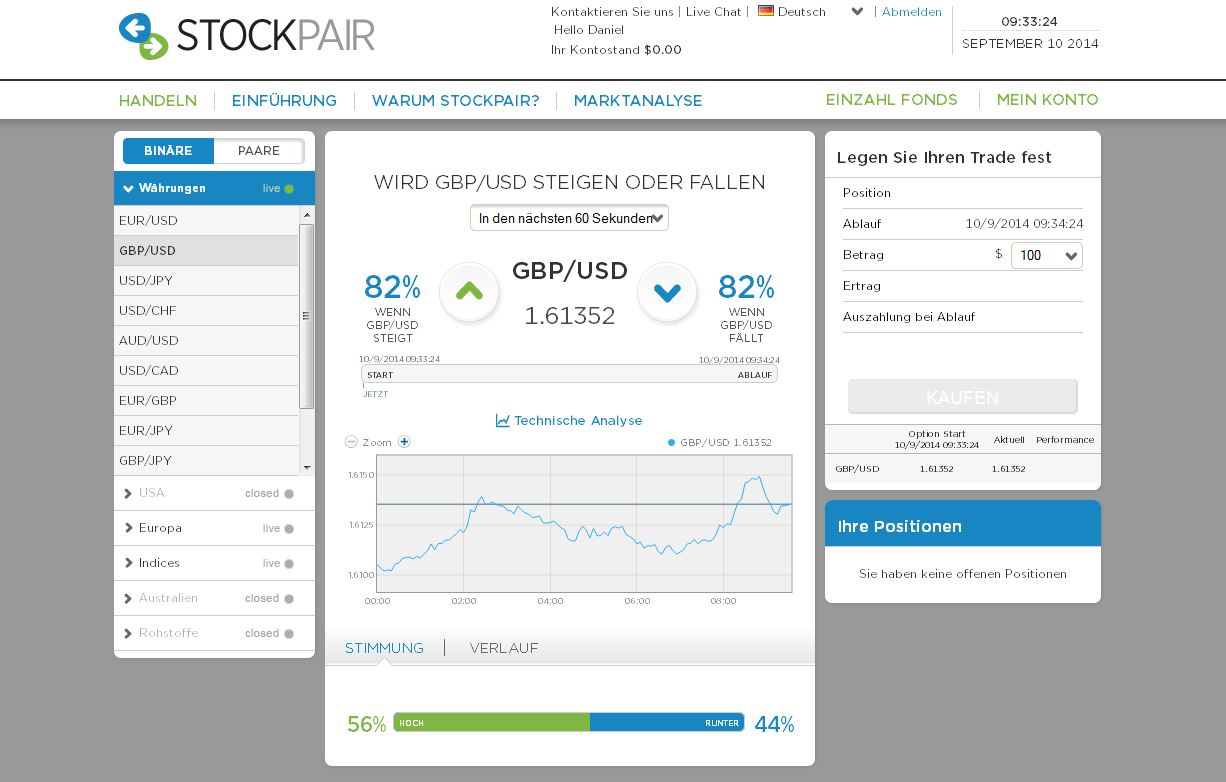Click the Start–Ablauf time progress bar
1226x782 pixels.
(569, 374)
